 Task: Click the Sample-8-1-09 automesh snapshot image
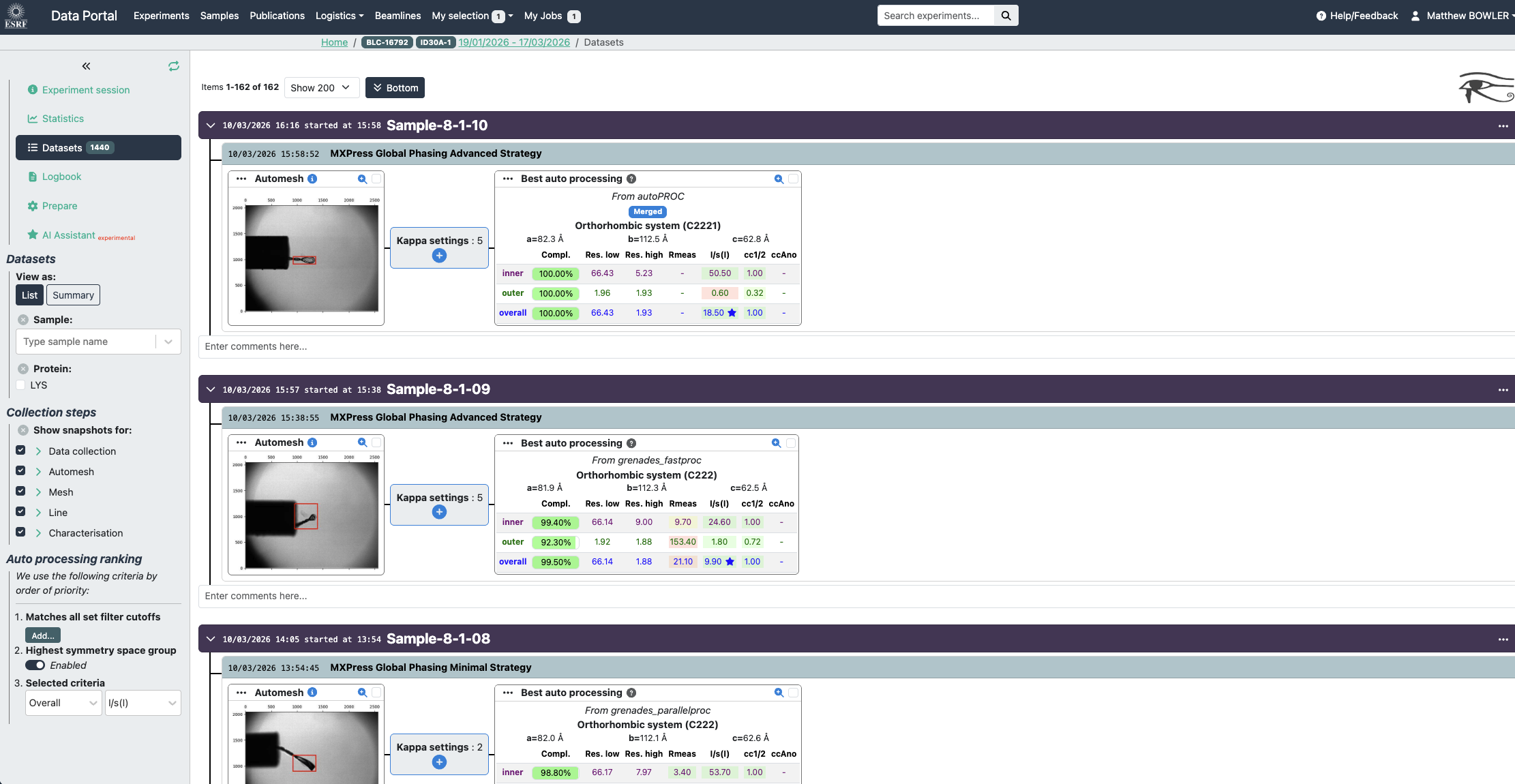311,515
